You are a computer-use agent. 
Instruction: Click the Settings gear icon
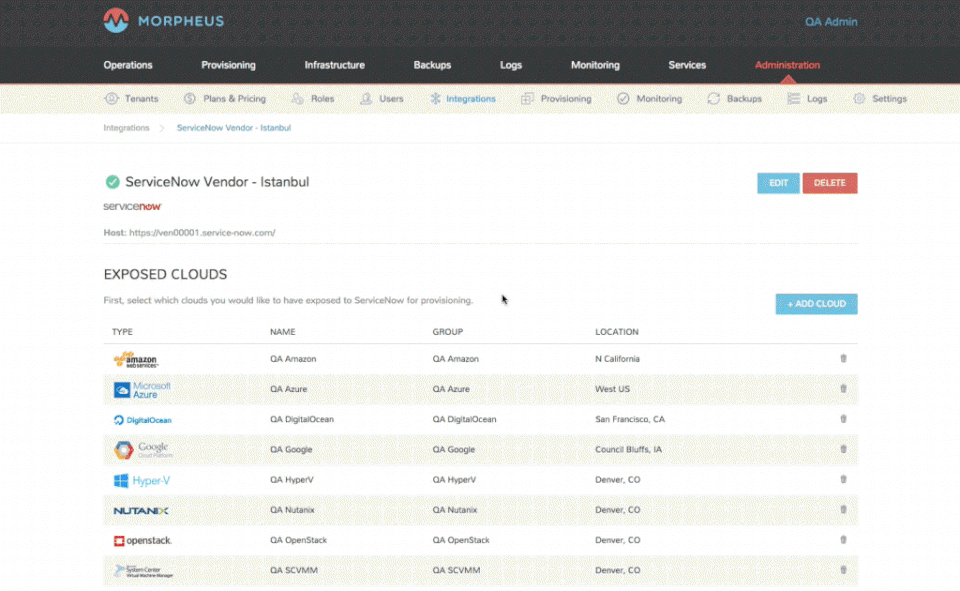[859, 98]
